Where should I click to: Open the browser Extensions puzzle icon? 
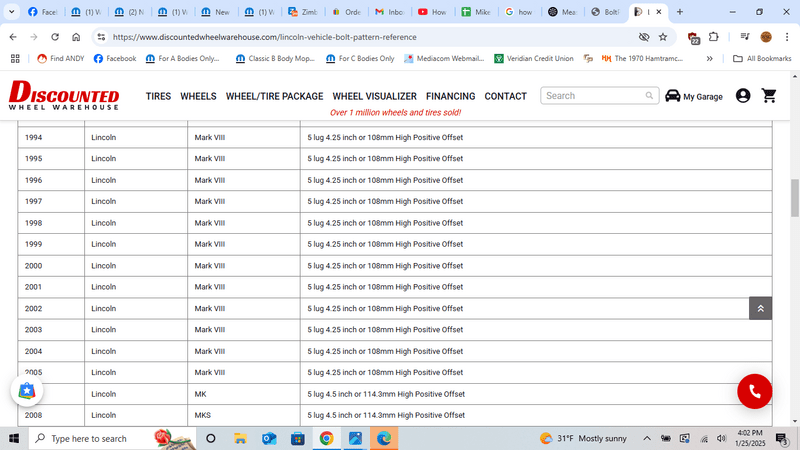click(x=714, y=37)
